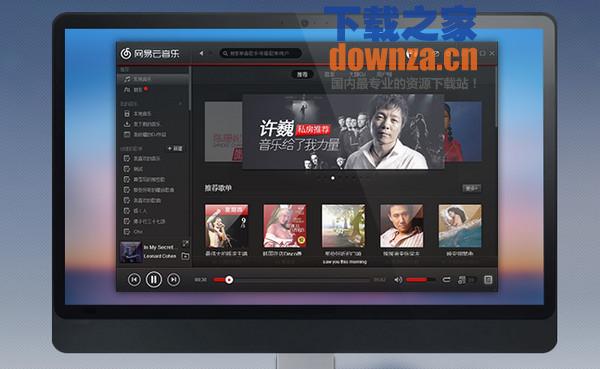The height and width of the screenshot is (369, 600).
Task: Click the 更多 button beside 推荐歌单
Action: tap(471, 188)
